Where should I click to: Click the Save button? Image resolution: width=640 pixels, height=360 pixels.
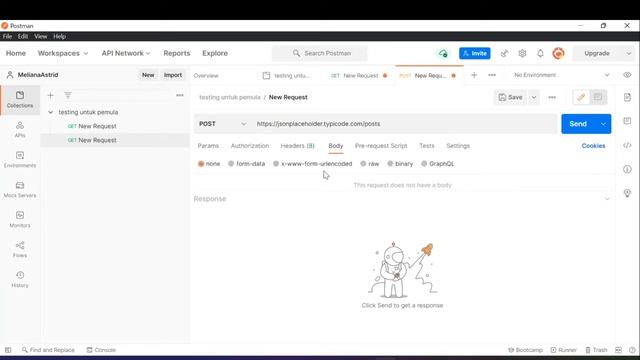coord(511,97)
